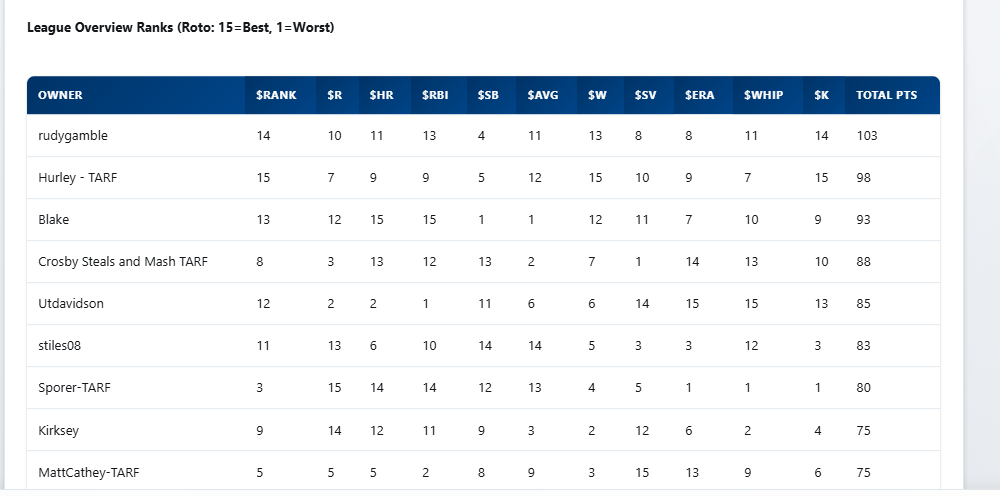Click the $R column header
1000x496 pixels.
334,96
